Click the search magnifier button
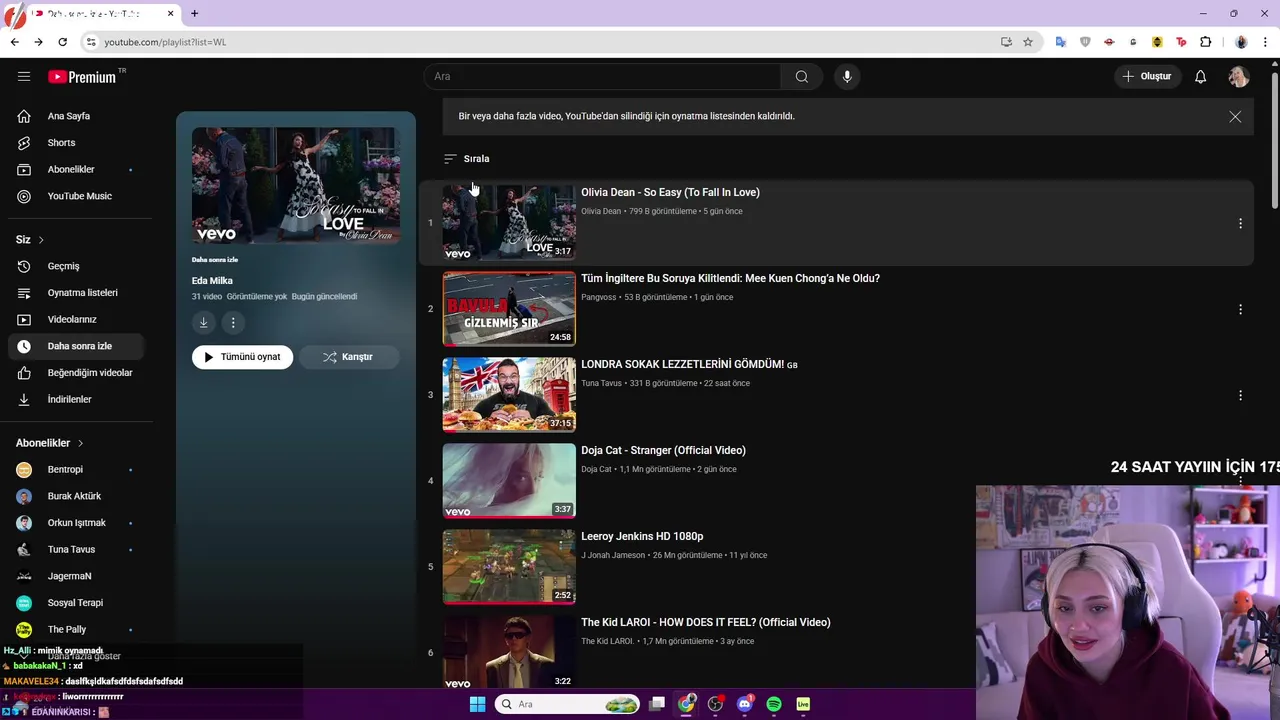 click(x=801, y=76)
